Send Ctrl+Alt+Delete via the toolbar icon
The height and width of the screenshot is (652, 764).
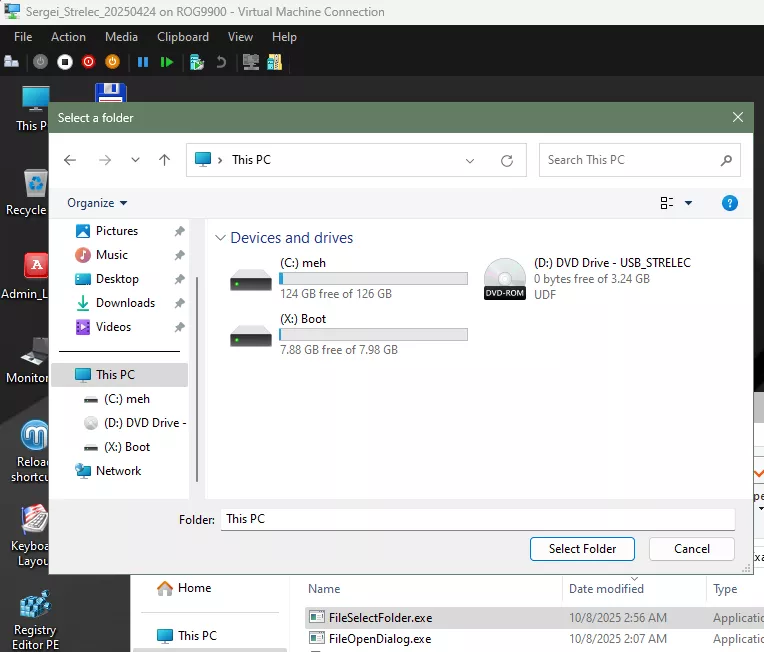12,62
